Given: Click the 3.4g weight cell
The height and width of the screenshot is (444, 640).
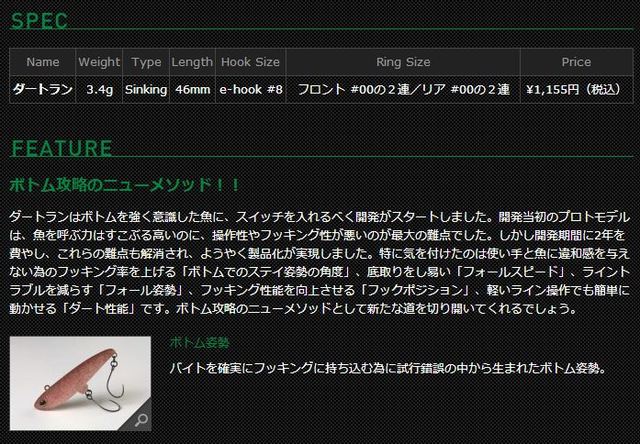Looking at the screenshot, I should click(x=99, y=89).
